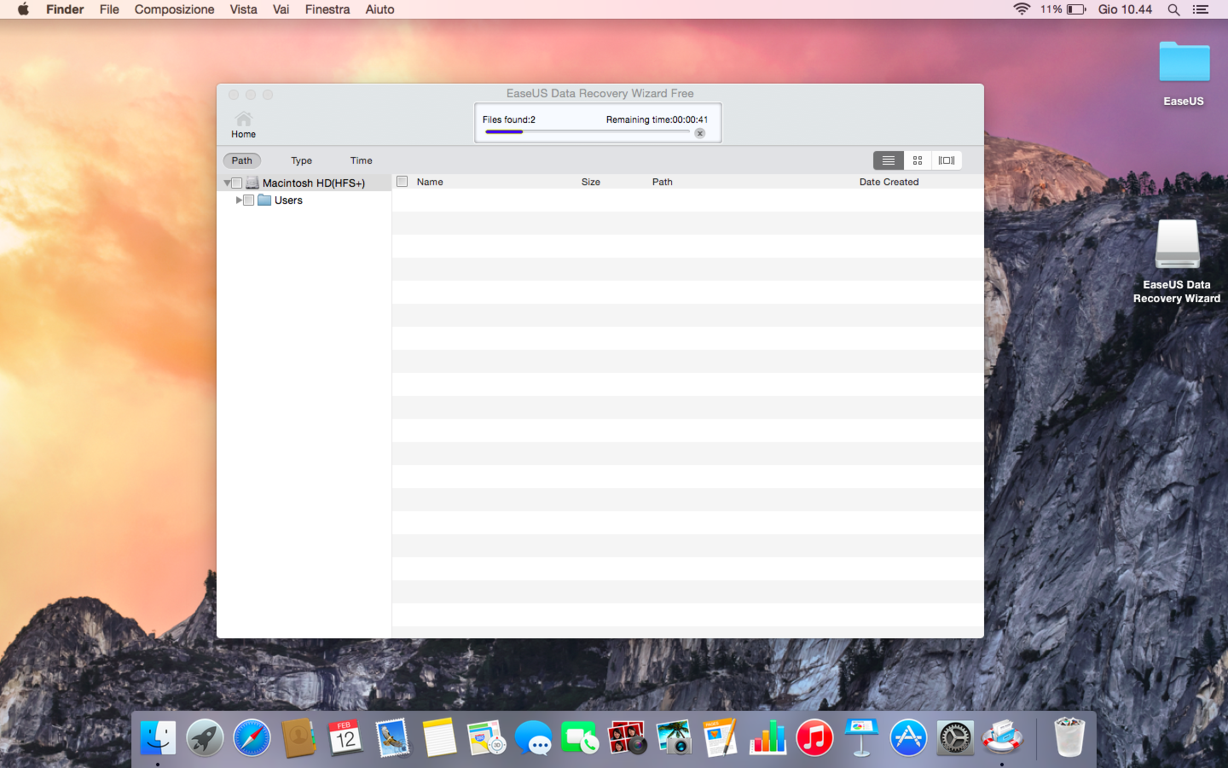The width and height of the screenshot is (1228, 768).
Task: Select the Users tree row
Action: coord(304,200)
